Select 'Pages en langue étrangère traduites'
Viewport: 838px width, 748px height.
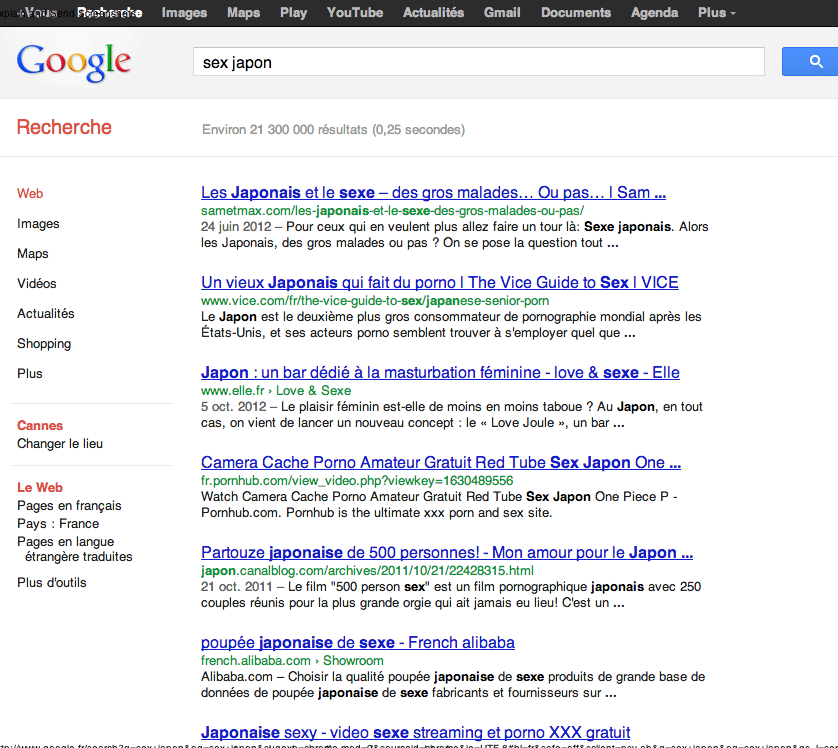(x=74, y=549)
